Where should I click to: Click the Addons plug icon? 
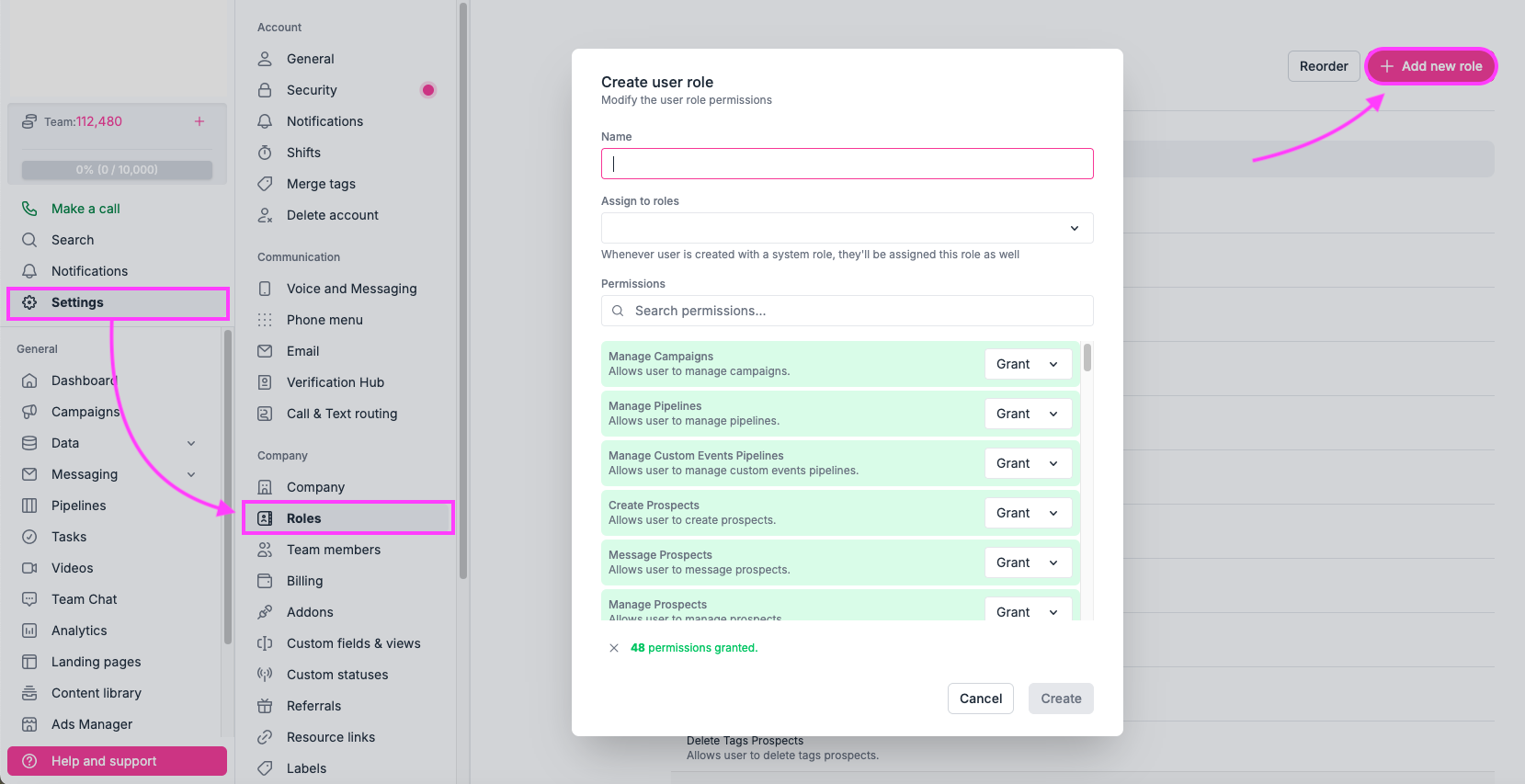(265, 612)
